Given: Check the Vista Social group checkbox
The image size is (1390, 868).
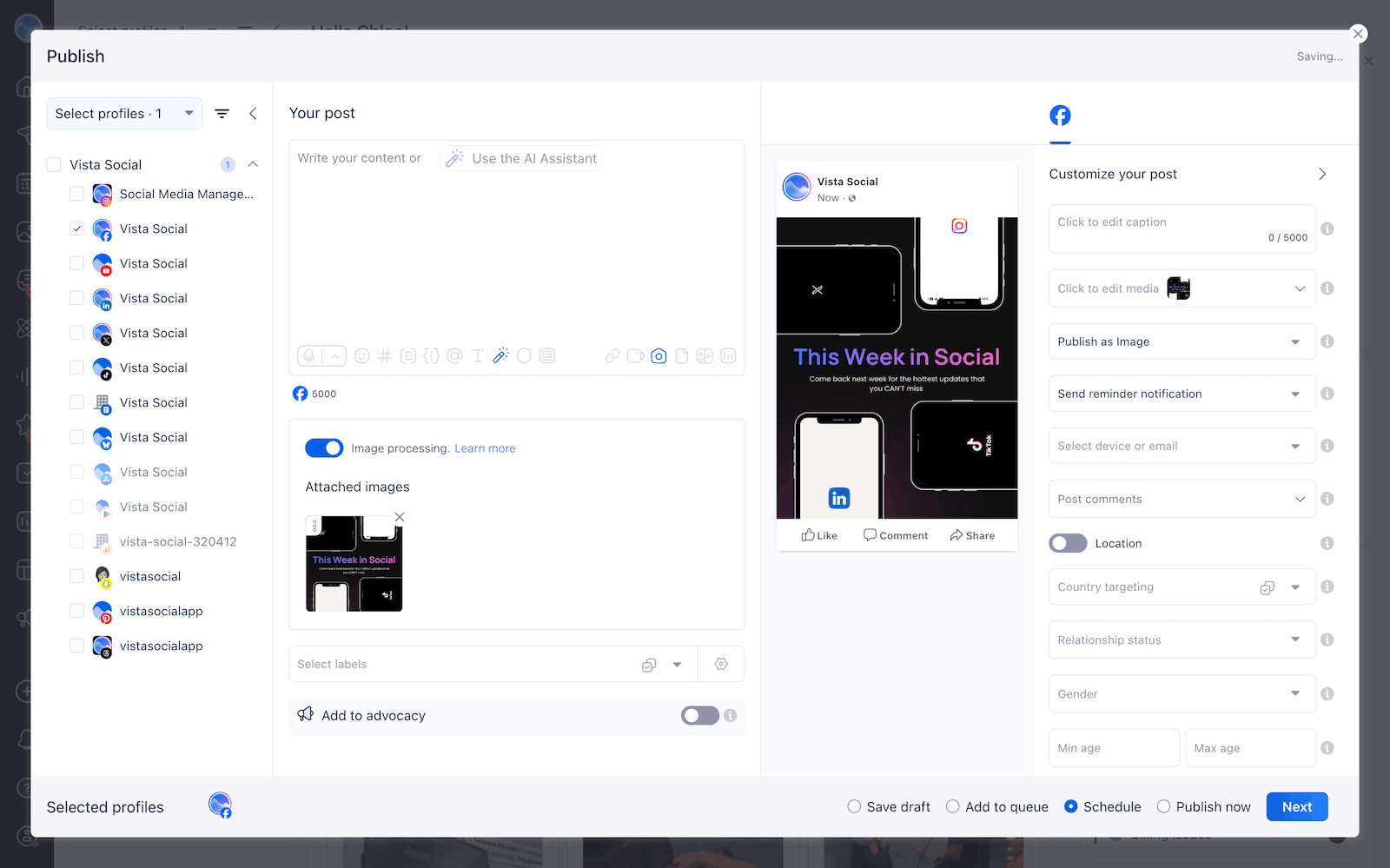Looking at the screenshot, I should 54,164.
